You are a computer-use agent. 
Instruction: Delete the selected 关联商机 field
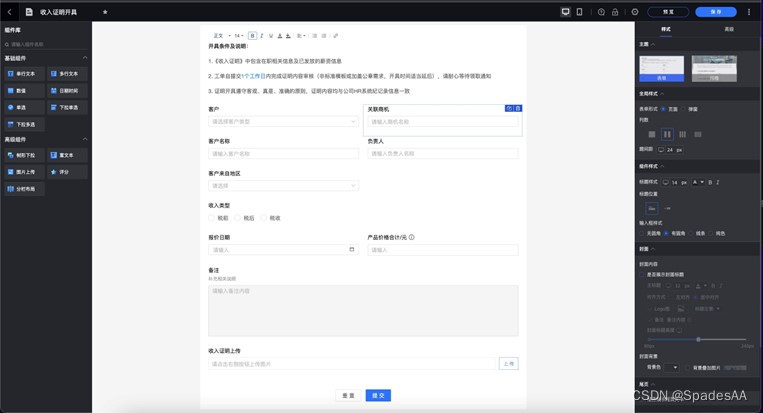(518, 108)
